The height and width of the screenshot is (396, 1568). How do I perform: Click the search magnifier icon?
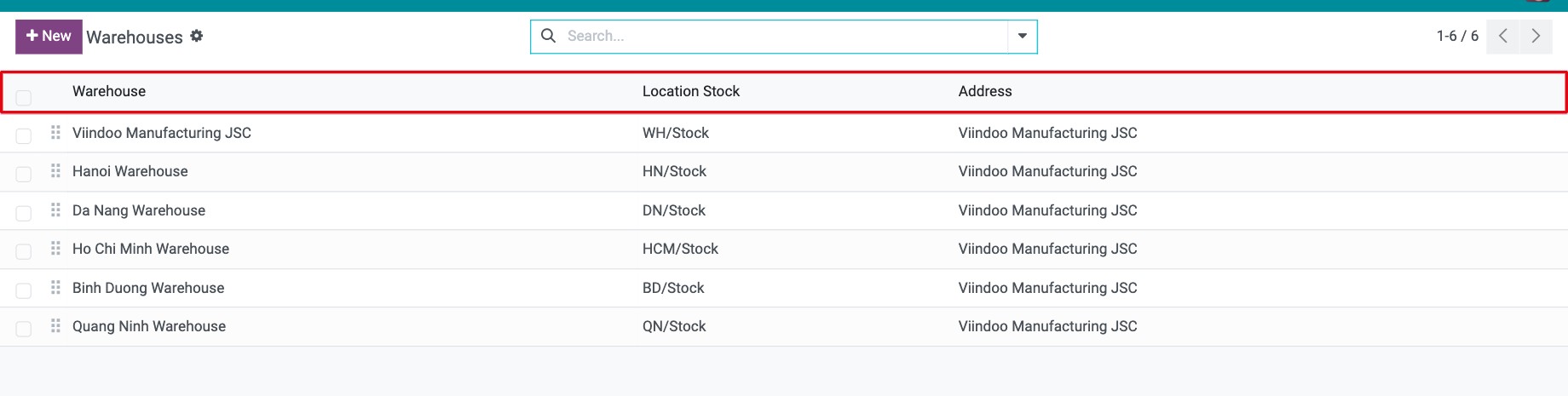pyautogui.click(x=549, y=36)
